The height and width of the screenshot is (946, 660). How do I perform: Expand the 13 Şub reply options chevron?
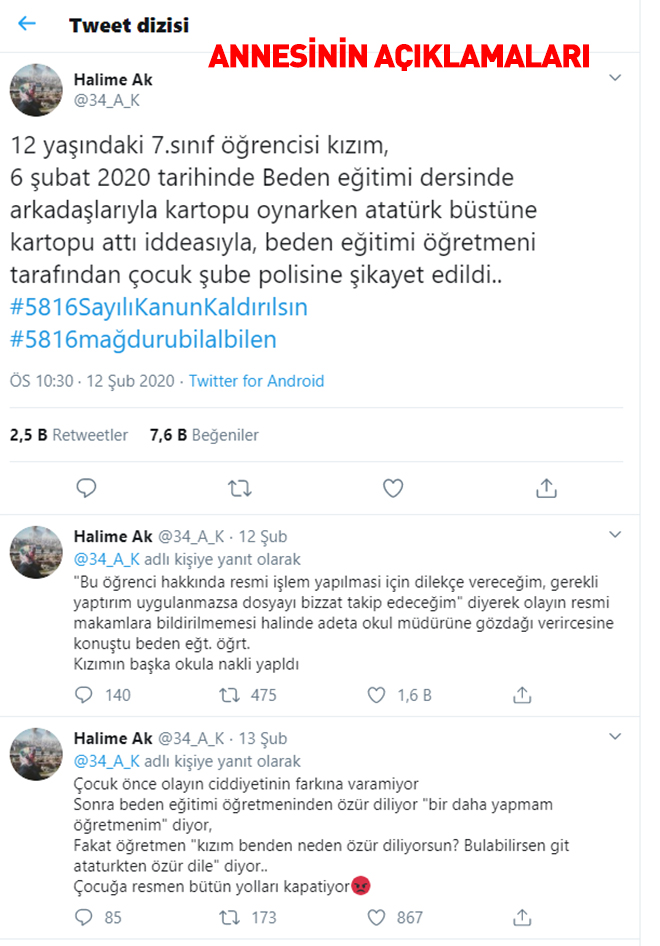pos(615,737)
